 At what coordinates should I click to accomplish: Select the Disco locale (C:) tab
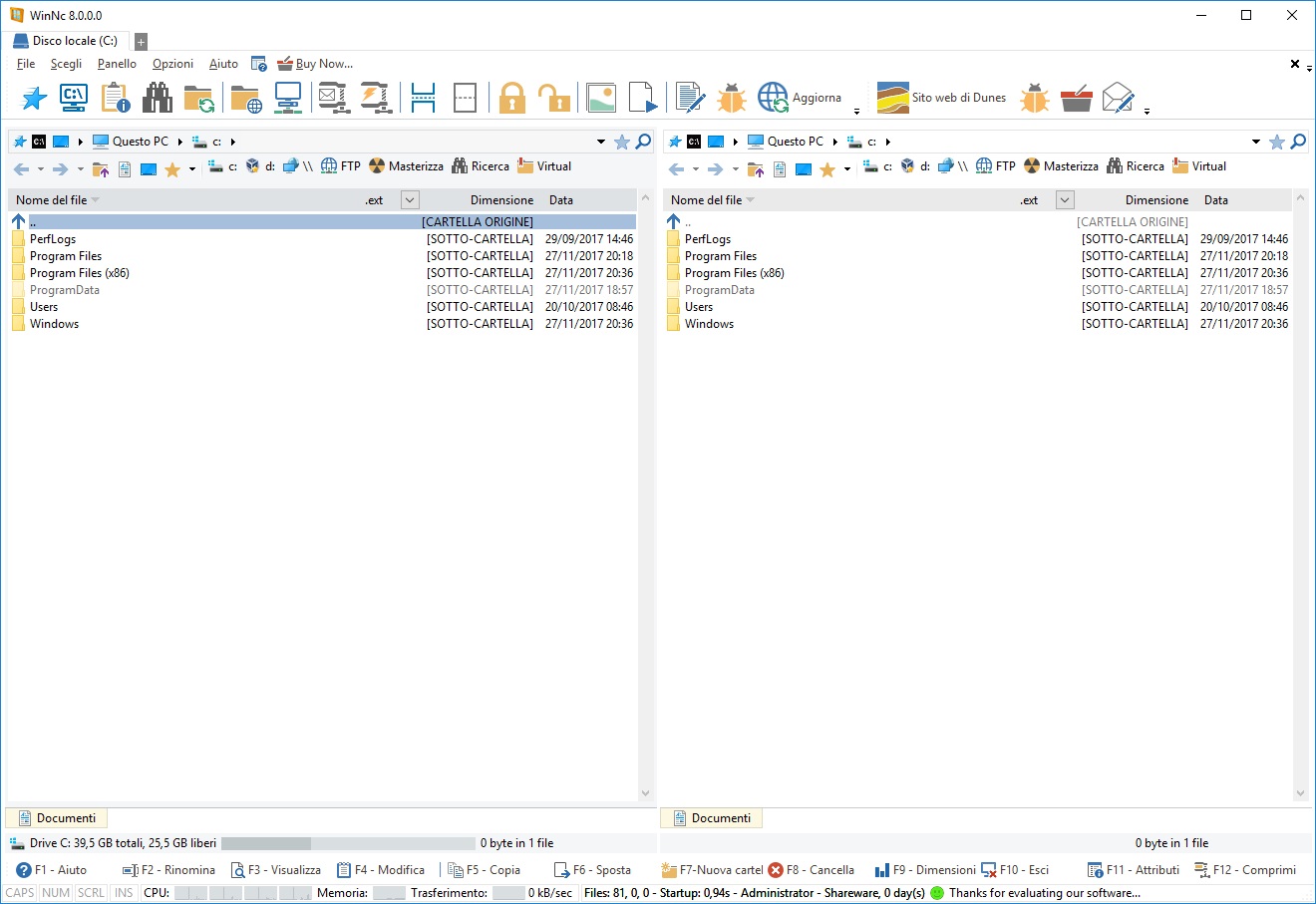click(x=66, y=41)
